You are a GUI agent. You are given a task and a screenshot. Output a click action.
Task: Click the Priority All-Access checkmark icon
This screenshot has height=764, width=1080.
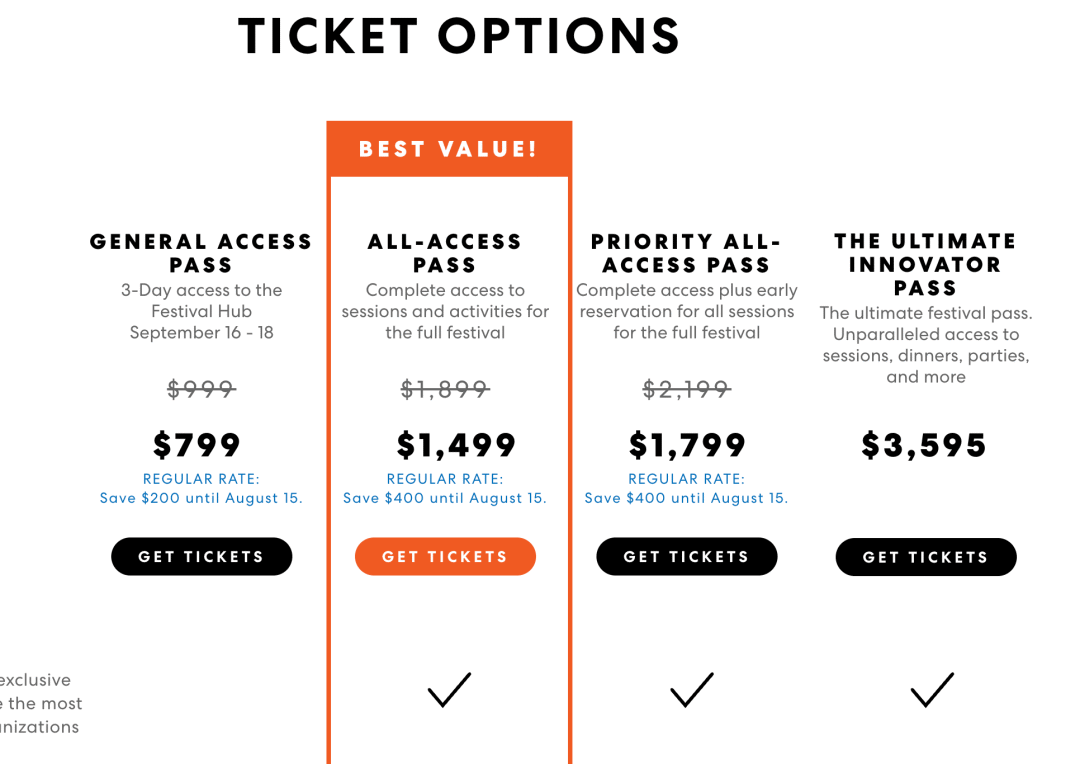pyautogui.click(x=691, y=690)
